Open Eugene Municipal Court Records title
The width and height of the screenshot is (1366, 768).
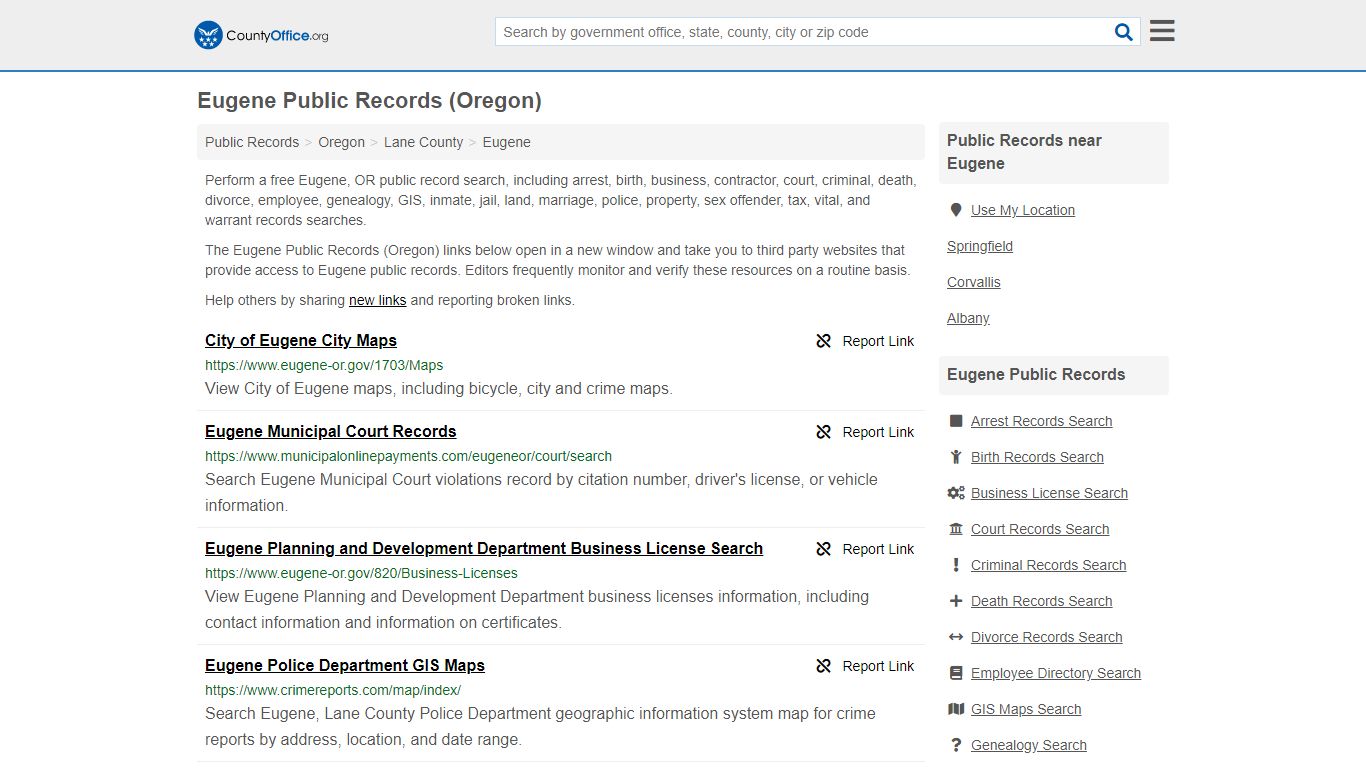click(x=331, y=431)
